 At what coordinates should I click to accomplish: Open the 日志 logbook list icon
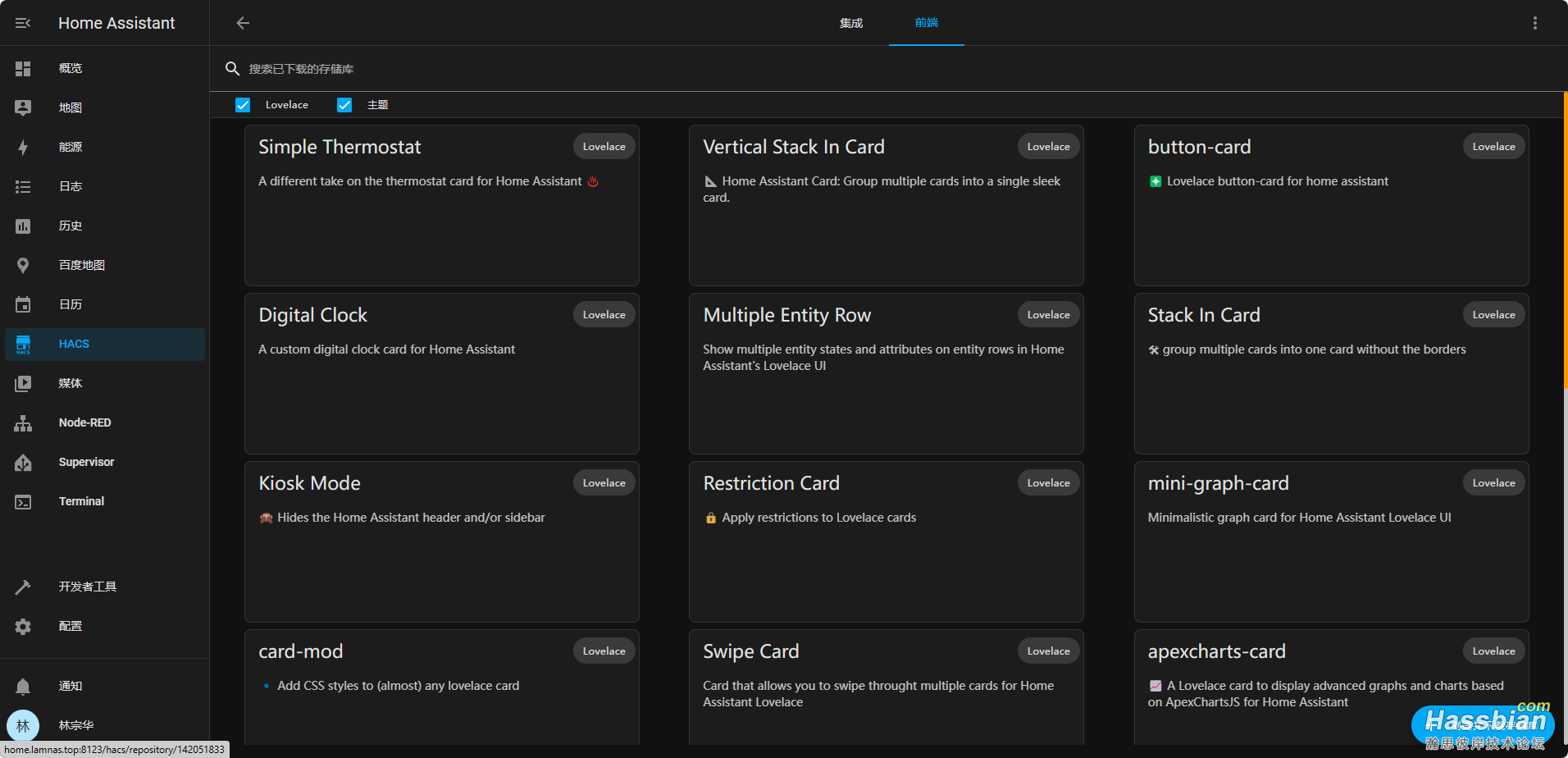click(23, 186)
